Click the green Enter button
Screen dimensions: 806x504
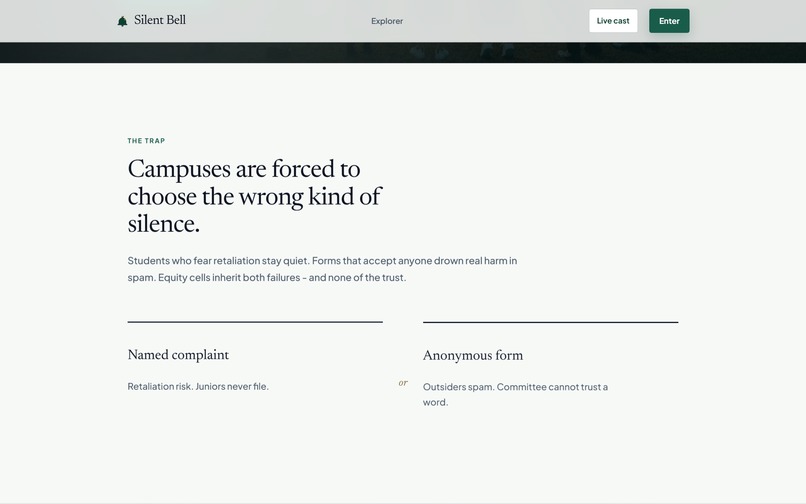669,21
